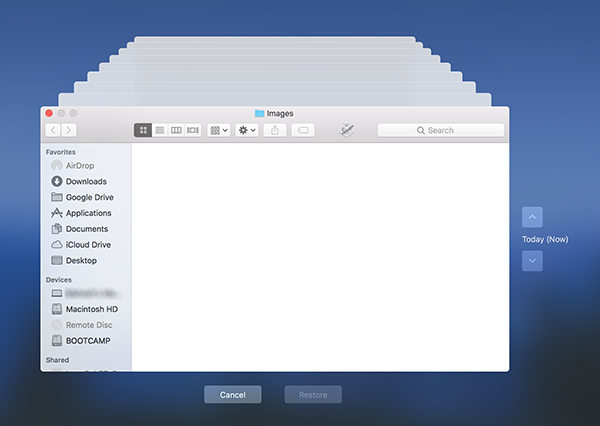Click the Edit Tags toolbar icon
This screenshot has height=426, width=600.
tap(303, 130)
